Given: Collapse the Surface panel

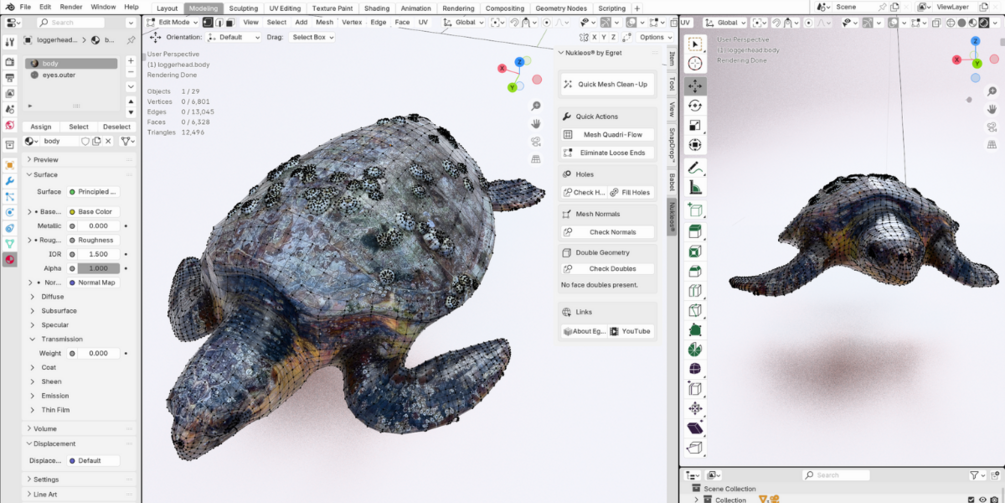Looking at the screenshot, I should point(46,174).
